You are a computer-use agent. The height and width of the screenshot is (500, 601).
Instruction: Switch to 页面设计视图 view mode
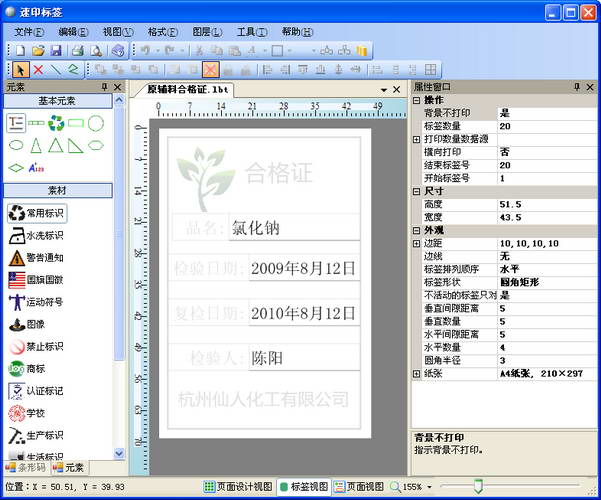pos(238,487)
